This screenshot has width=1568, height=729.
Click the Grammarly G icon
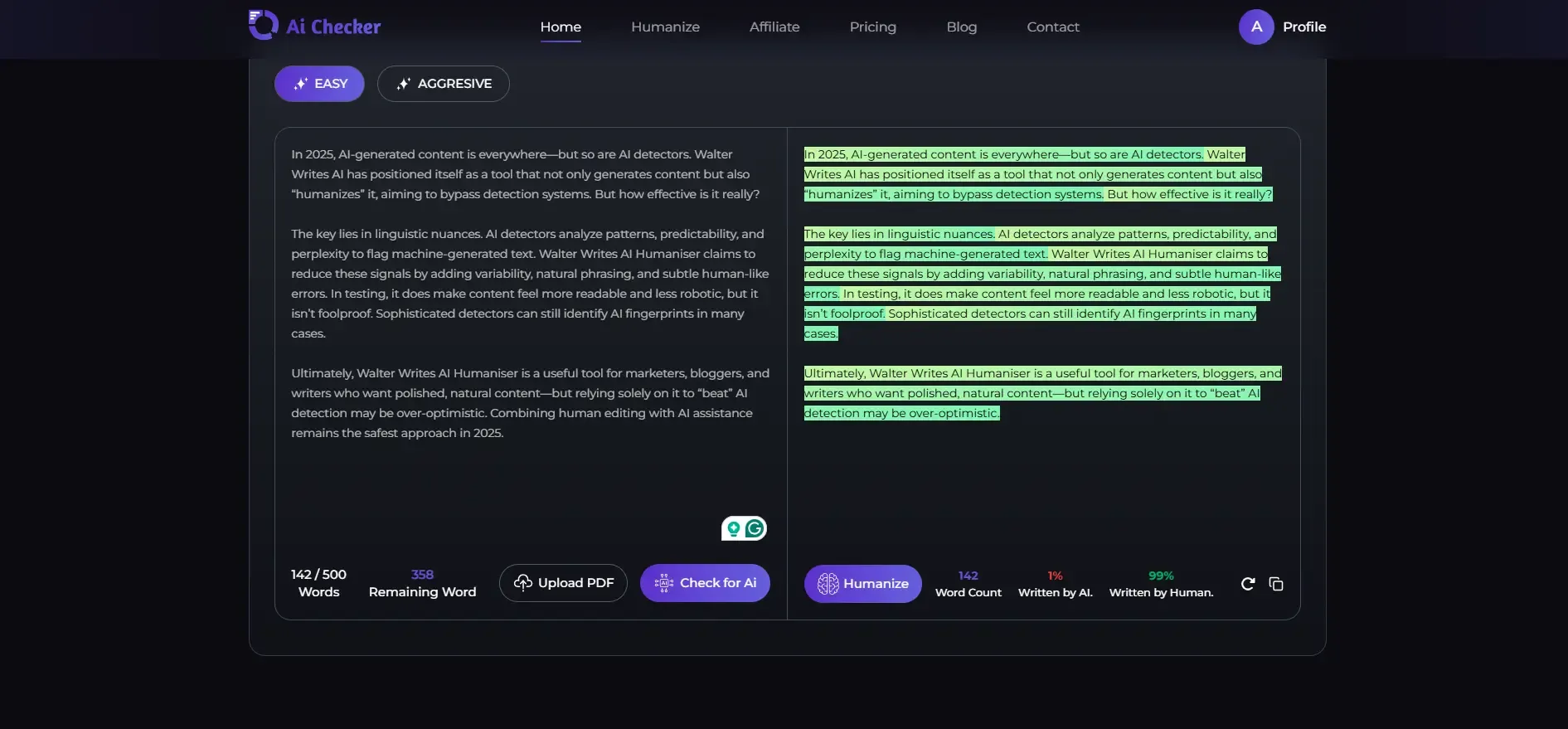755,528
